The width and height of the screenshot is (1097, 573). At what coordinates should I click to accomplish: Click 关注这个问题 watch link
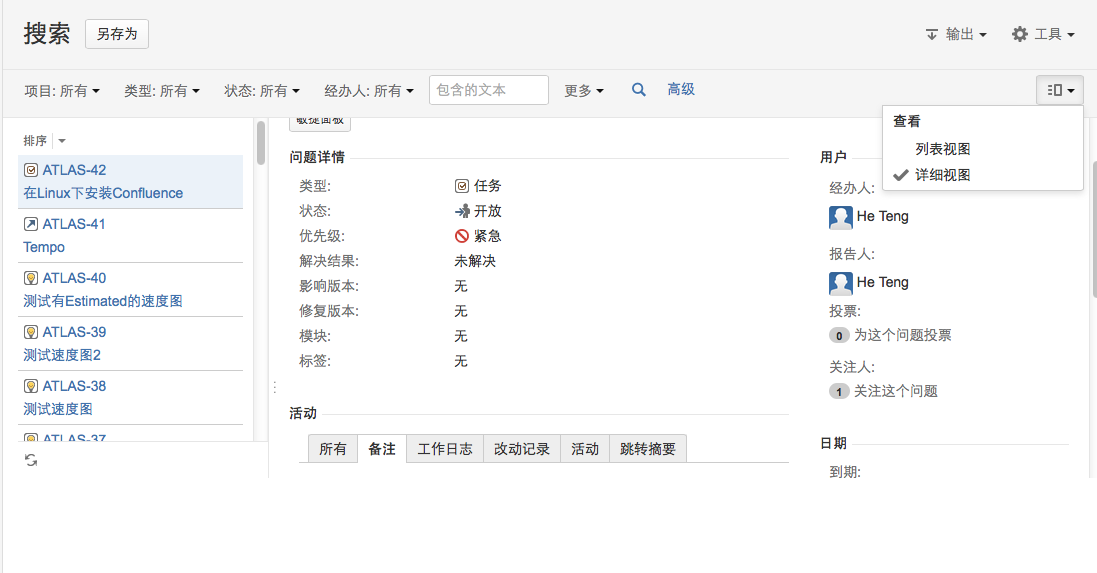point(896,391)
